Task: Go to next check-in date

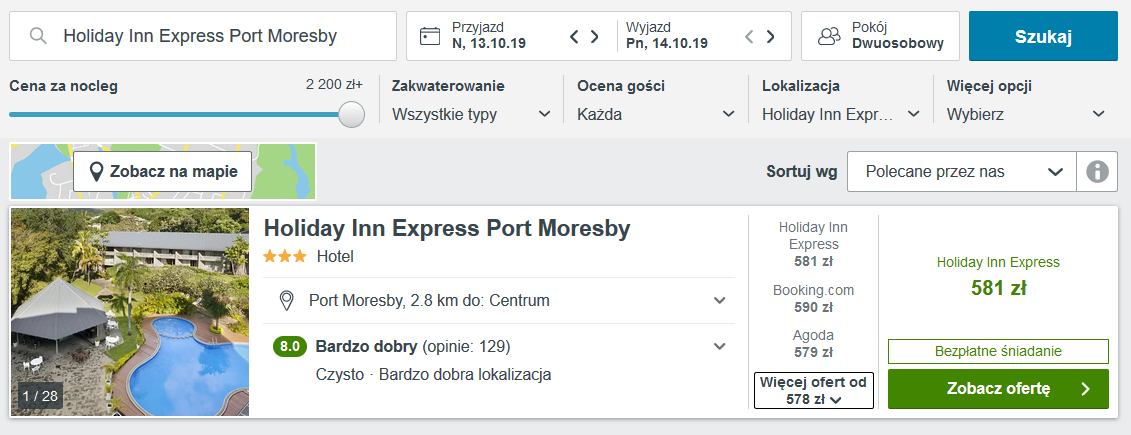Action: tap(595, 37)
